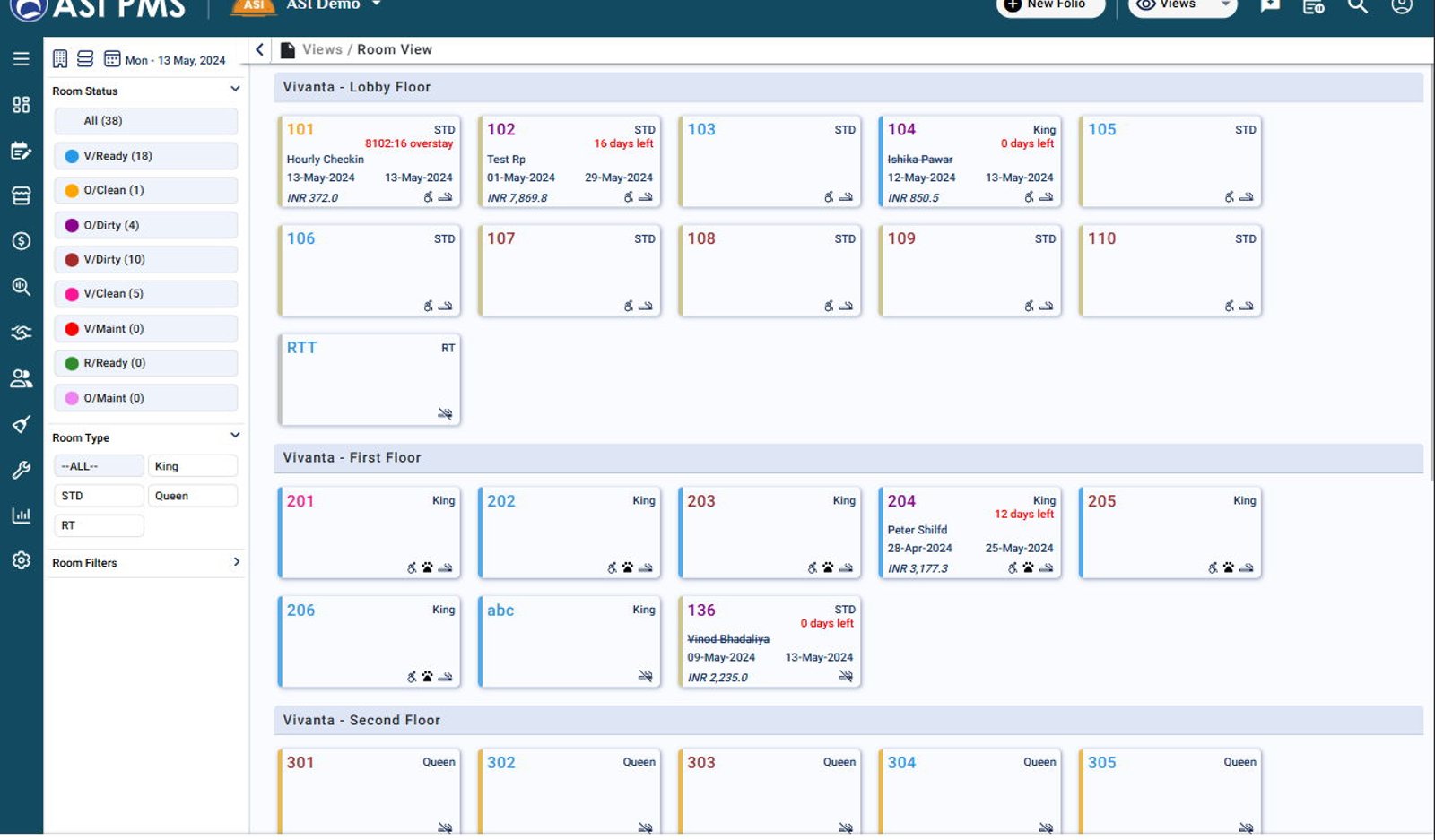
Task: Filter rooms by V/Ready (18)
Action: pyautogui.click(x=146, y=155)
